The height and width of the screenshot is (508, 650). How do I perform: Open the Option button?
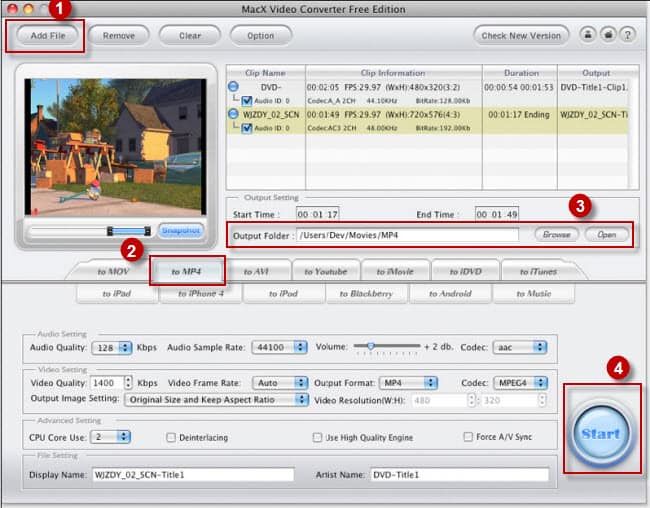(261, 35)
